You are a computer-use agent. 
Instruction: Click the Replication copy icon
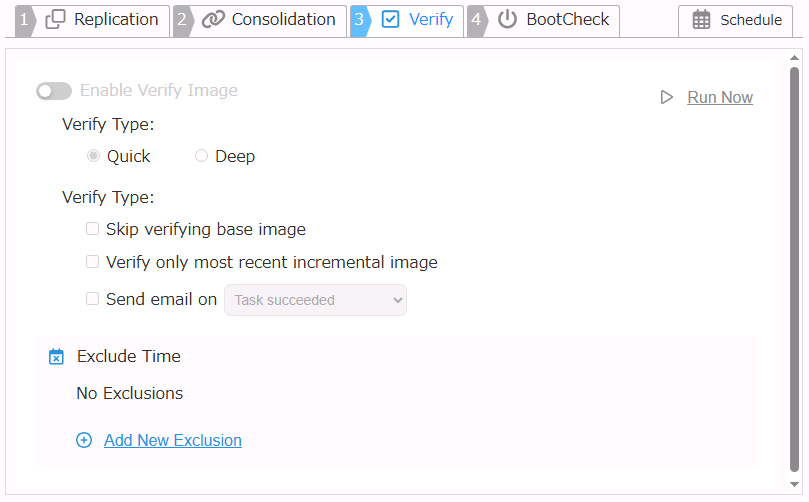tap(56, 20)
